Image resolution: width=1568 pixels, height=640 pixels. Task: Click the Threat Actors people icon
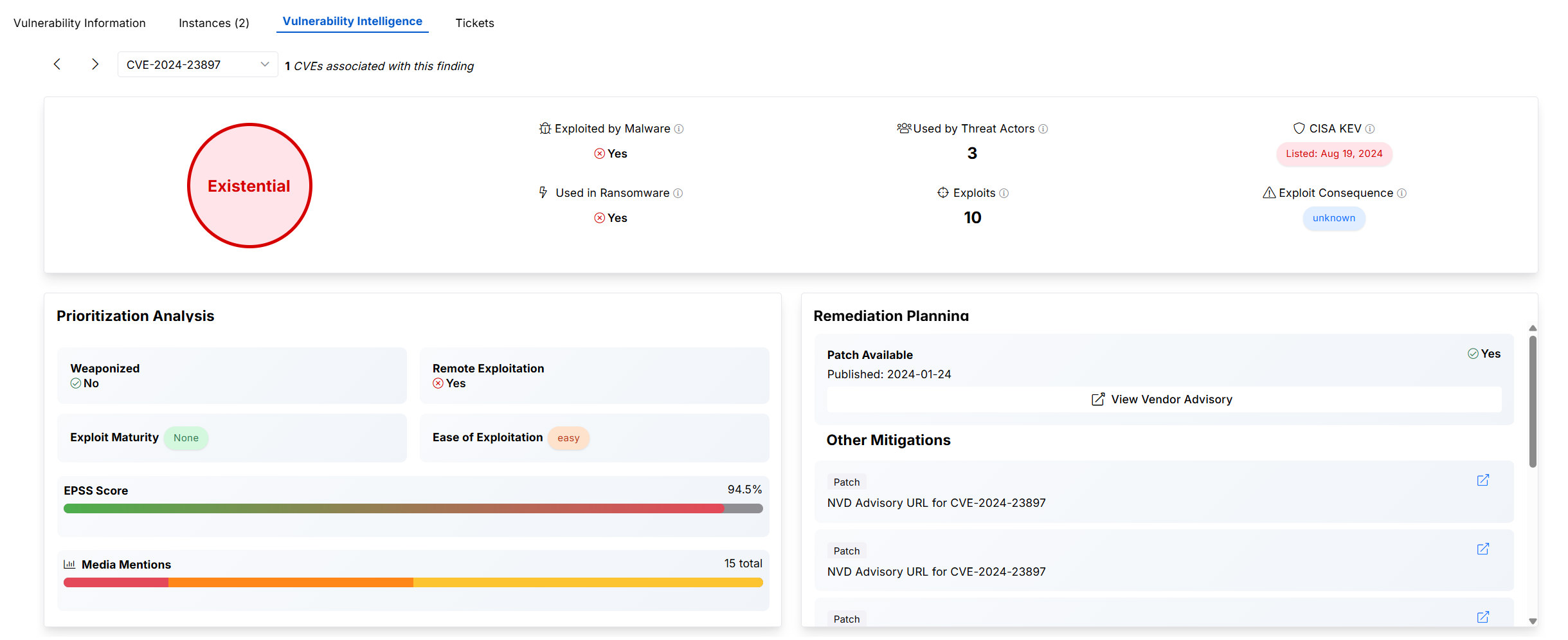point(905,129)
